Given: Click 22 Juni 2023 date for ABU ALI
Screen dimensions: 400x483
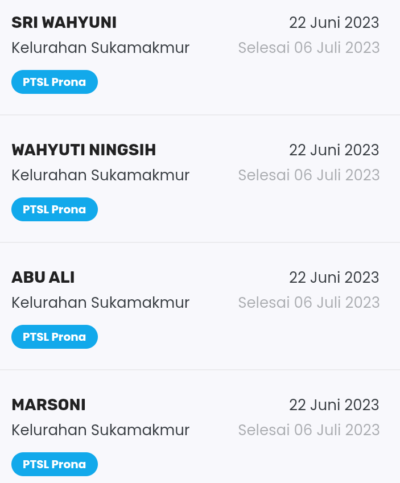Looking at the screenshot, I should point(334,277).
